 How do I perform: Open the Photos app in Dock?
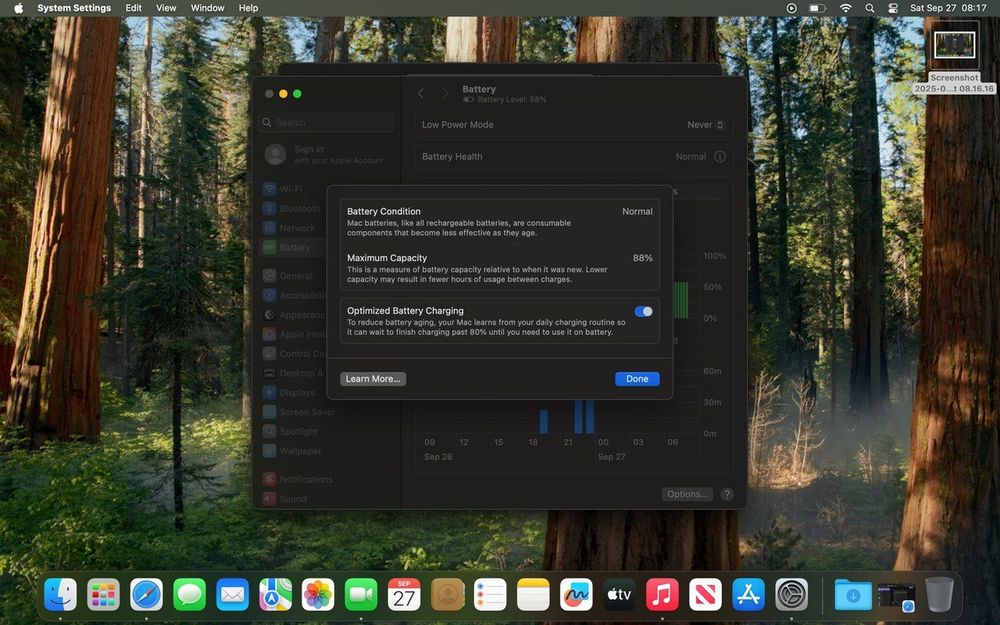click(x=318, y=595)
